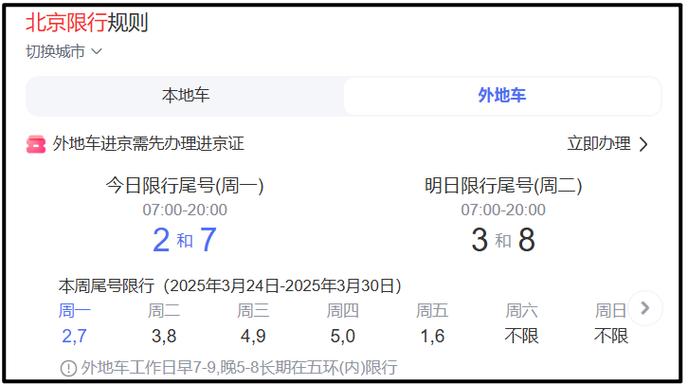This screenshot has width=688, height=385.
Task: Click 不限 under 周六
Action: coord(521,336)
